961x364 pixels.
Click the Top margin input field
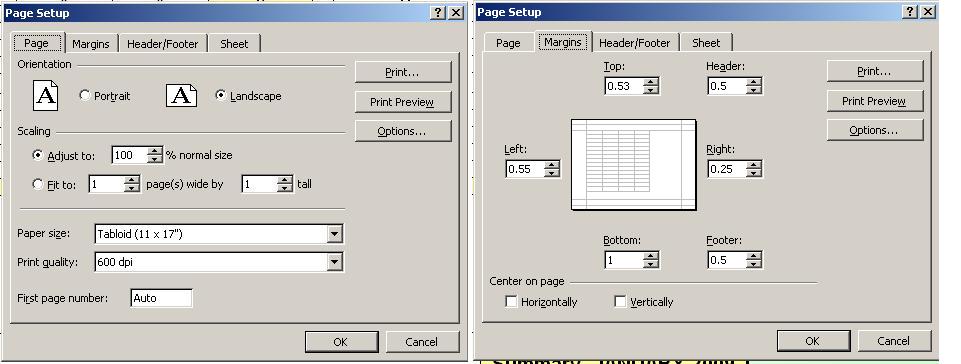pos(624,86)
